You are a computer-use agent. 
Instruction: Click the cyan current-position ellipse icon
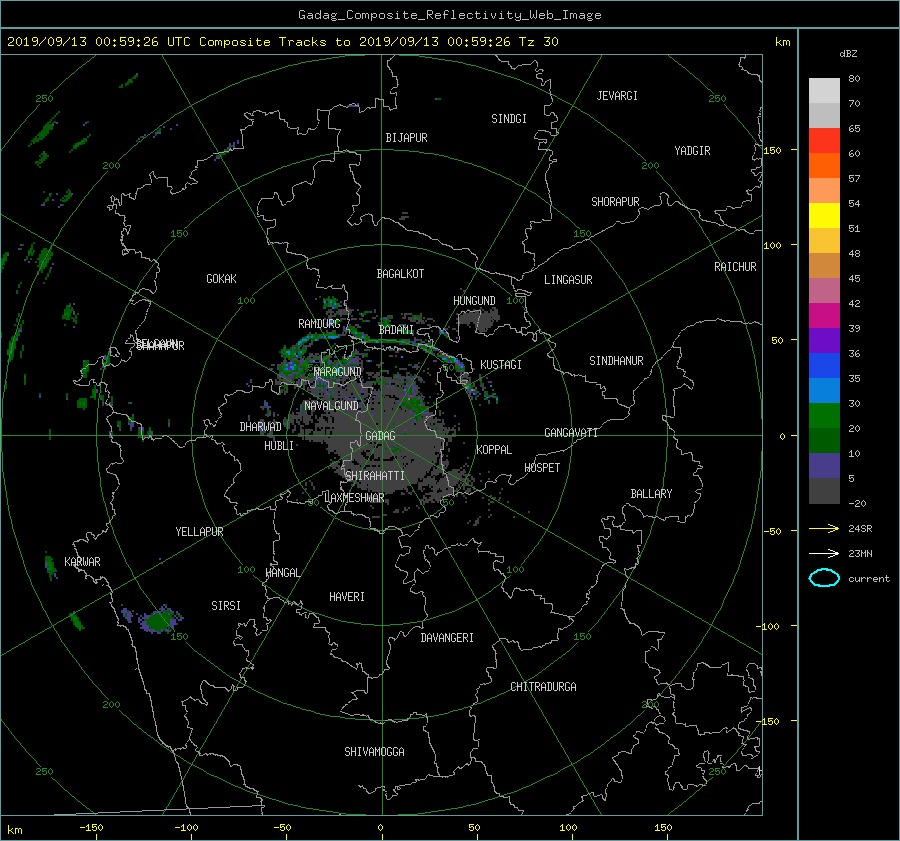(x=824, y=578)
